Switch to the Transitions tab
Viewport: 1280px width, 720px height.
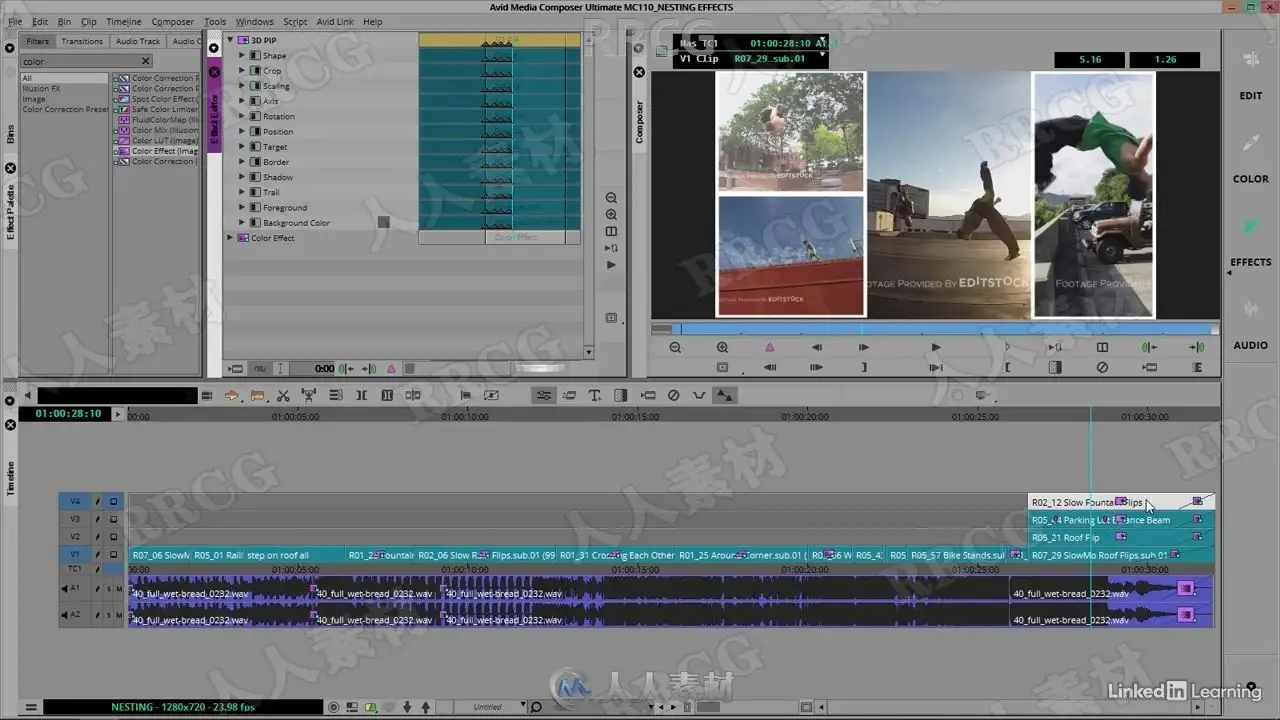pos(82,41)
